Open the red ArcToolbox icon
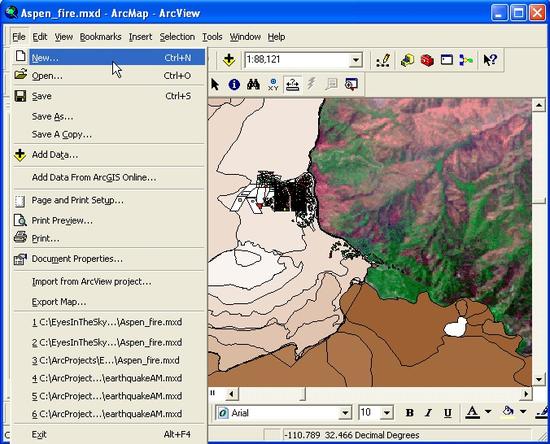 [427, 60]
